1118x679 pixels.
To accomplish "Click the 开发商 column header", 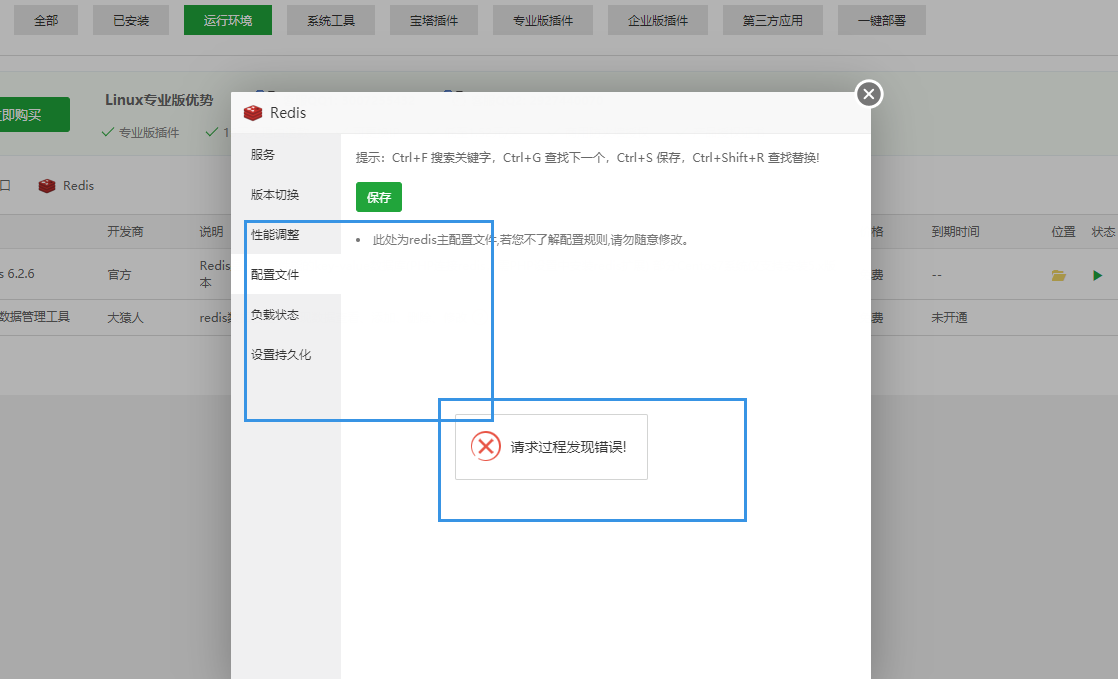I will (x=125, y=232).
